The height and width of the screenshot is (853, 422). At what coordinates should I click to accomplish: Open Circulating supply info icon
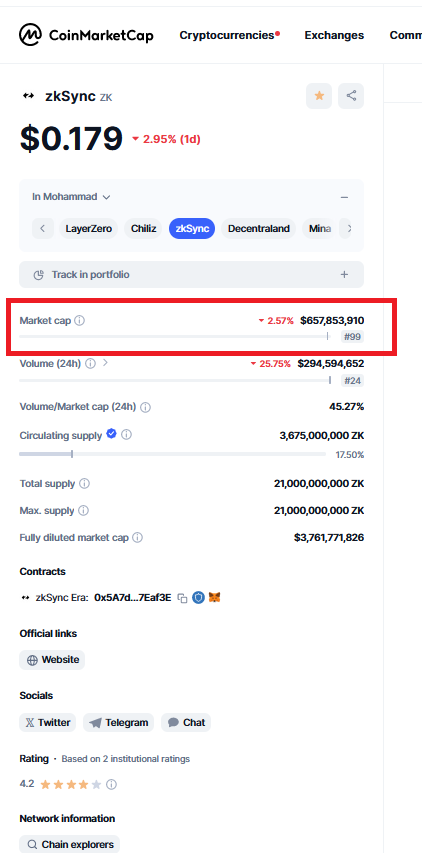click(126, 435)
